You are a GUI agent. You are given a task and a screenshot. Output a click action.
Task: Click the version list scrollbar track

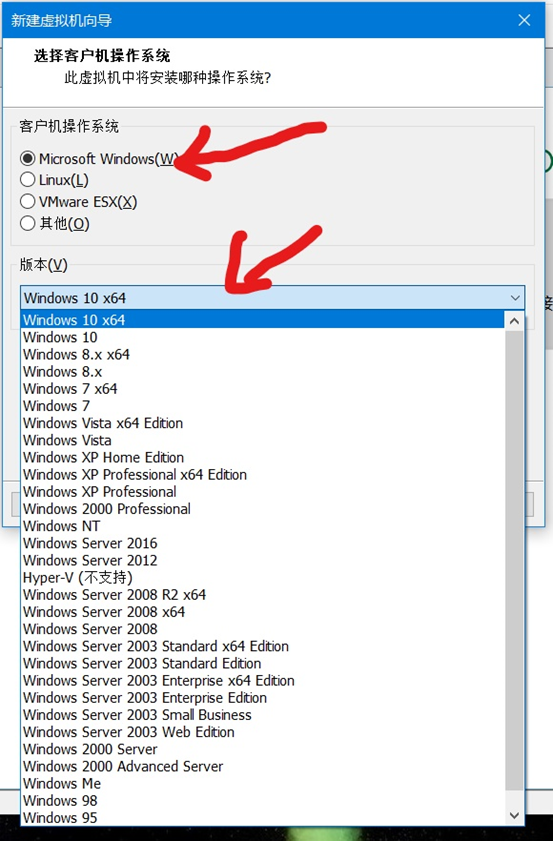(x=514, y=560)
